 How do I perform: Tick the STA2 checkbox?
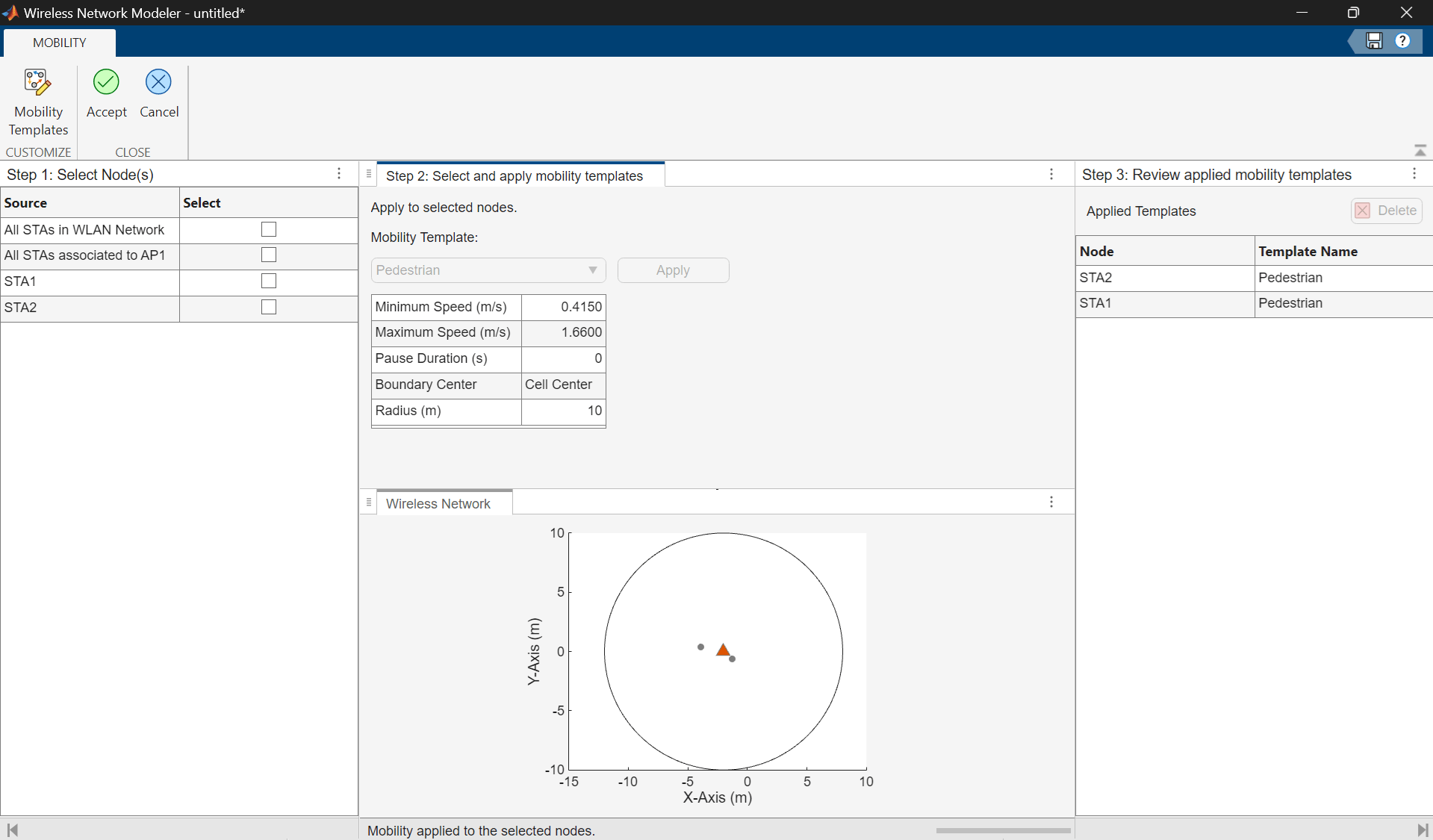(269, 308)
